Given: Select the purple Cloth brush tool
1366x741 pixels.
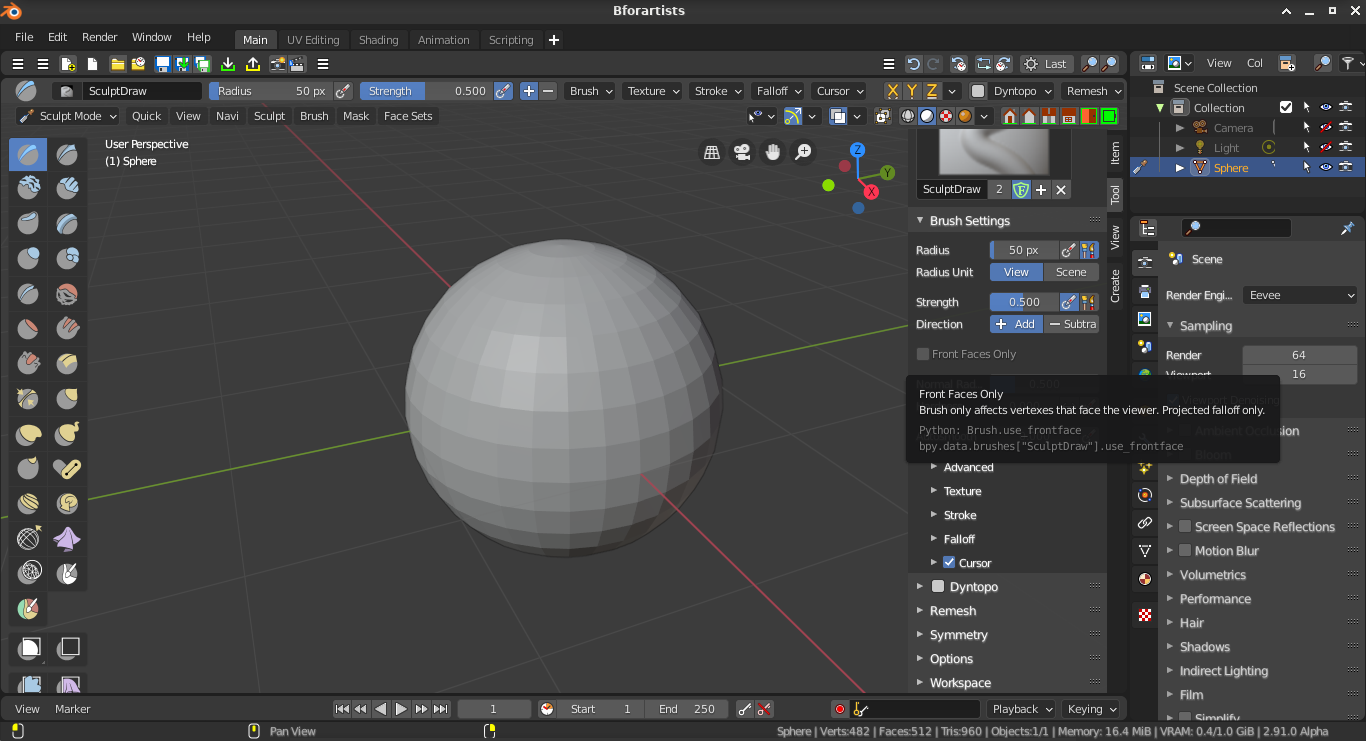Looking at the screenshot, I should (67, 539).
